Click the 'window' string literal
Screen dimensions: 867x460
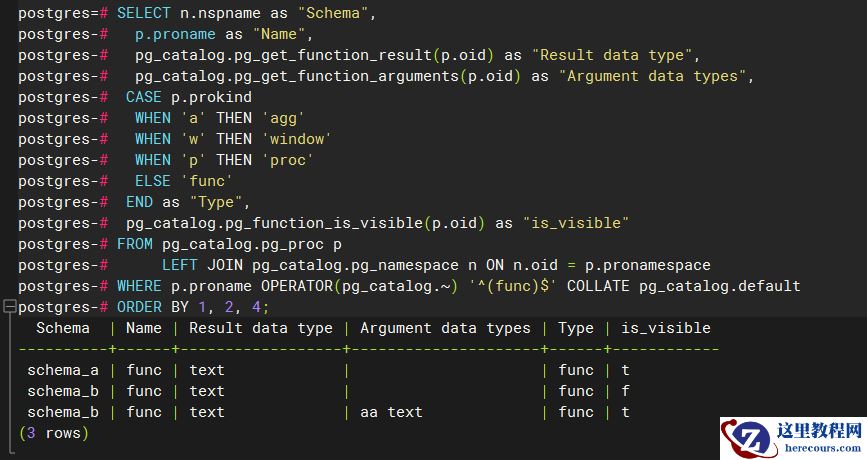297,139
